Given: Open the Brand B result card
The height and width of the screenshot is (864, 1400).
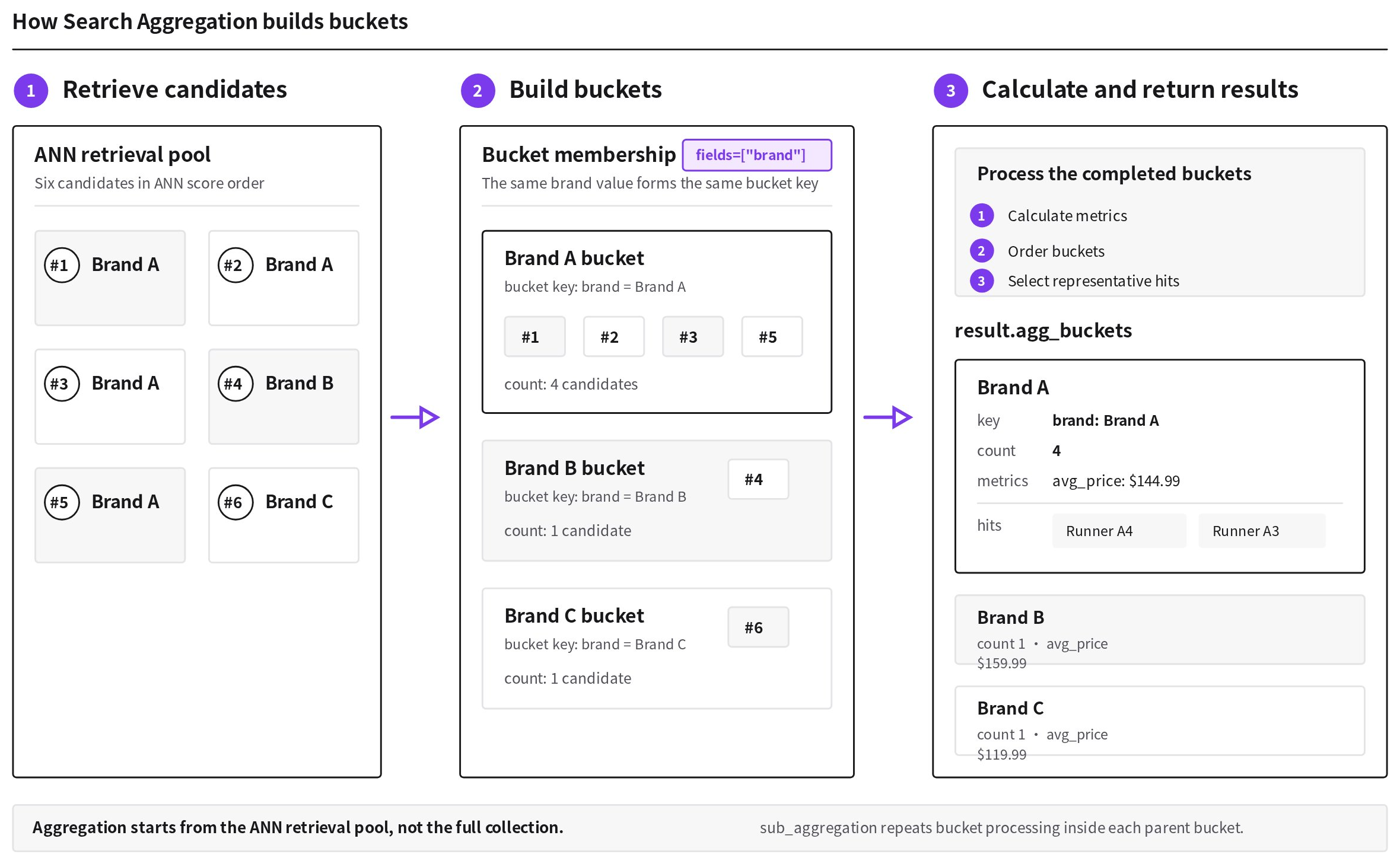Looking at the screenshot, I should point(1159,630).
